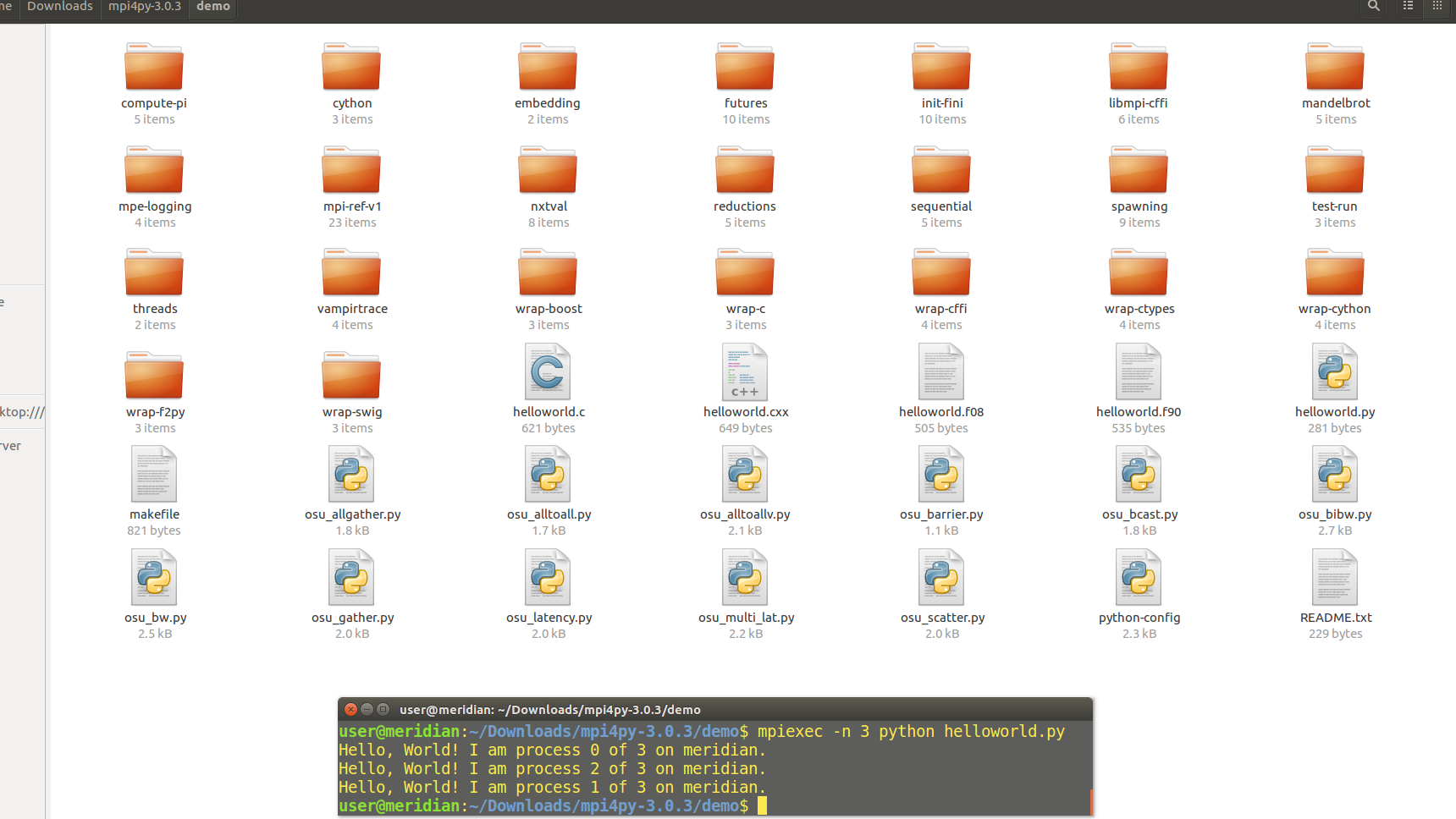Maximize the terminal window
Image resolution: width=1456 pixels, height=819 pixels.
(x=383, y=709)
